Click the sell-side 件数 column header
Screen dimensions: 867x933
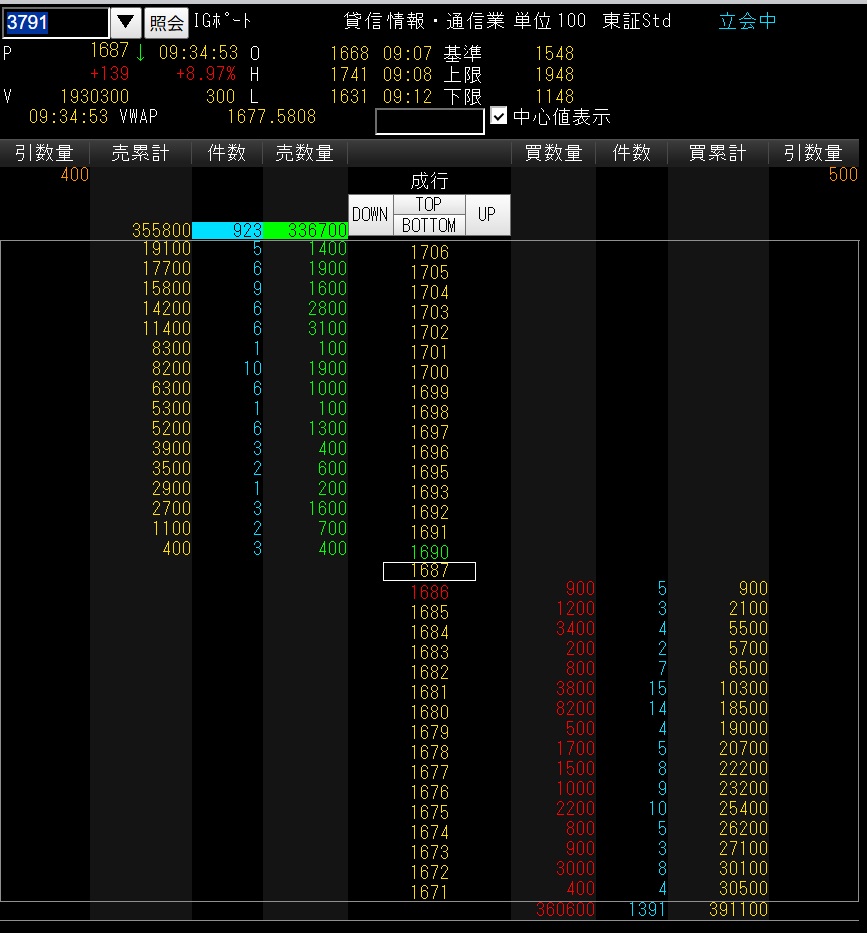tap(227, 153)
